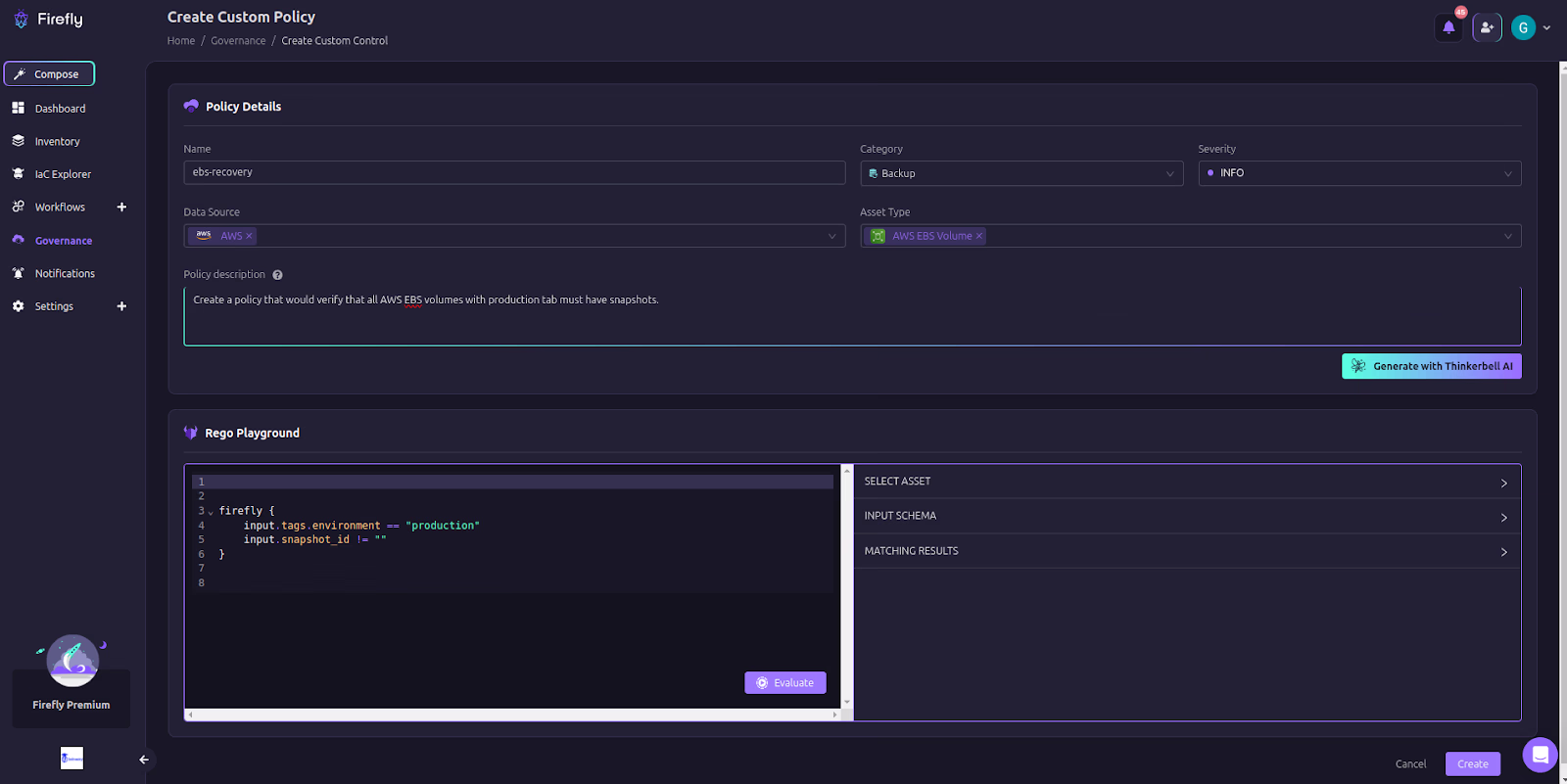Screen dimensions: 1567x784
Task: Open Notifications in sidebar
Action: coord(65,274)
